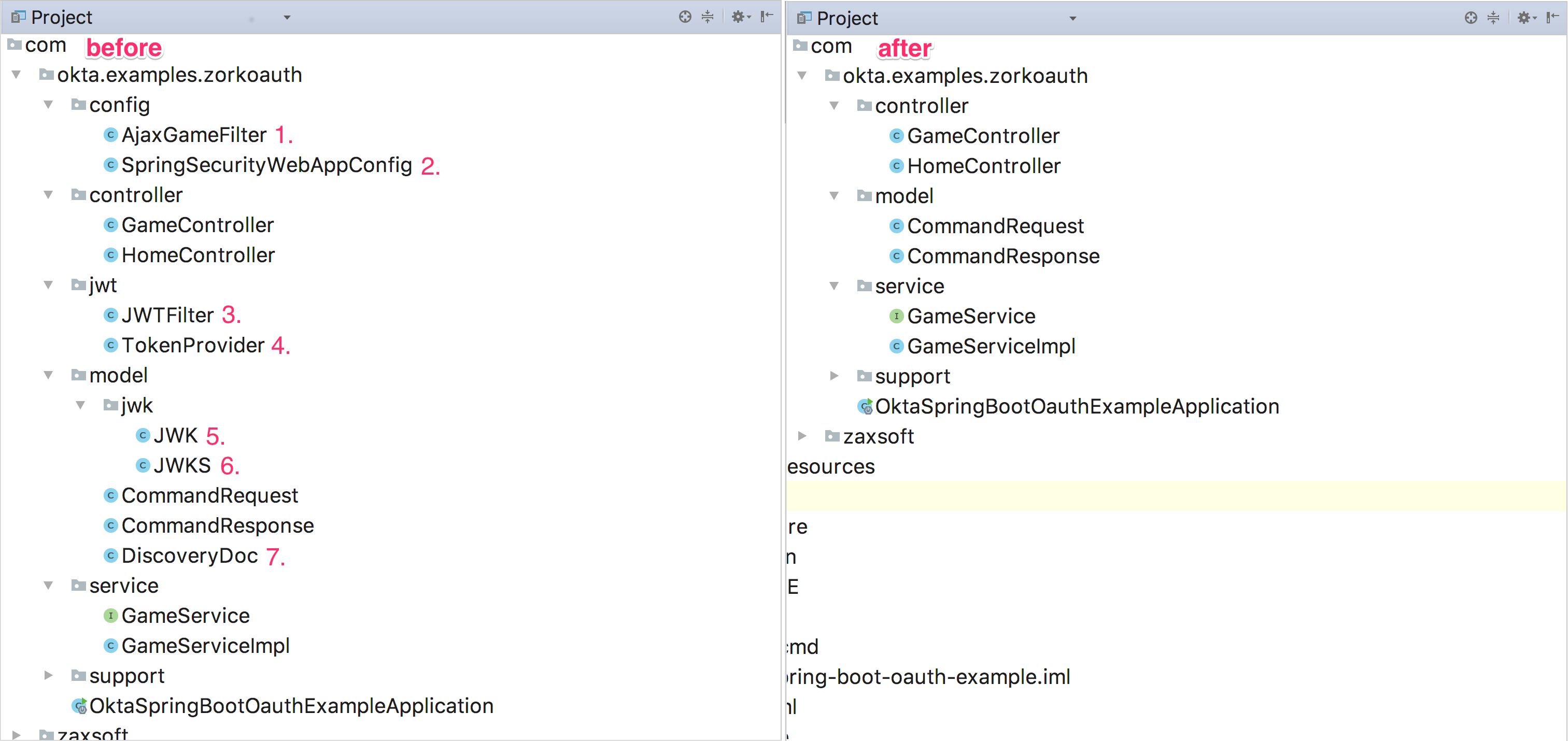Select SpringSecurityWebAppConfig class in config
Screen dimensions: 1568x741
266,165
